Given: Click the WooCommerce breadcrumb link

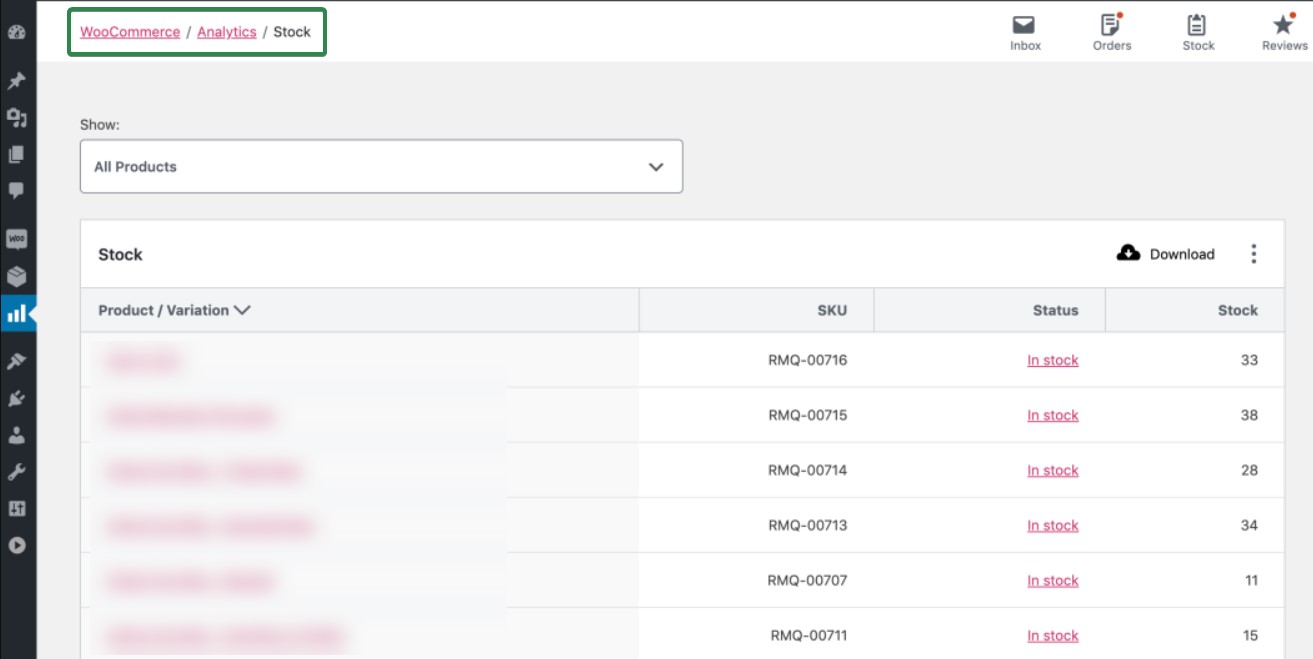Looking at the screenshot, I should click(128, 31).
